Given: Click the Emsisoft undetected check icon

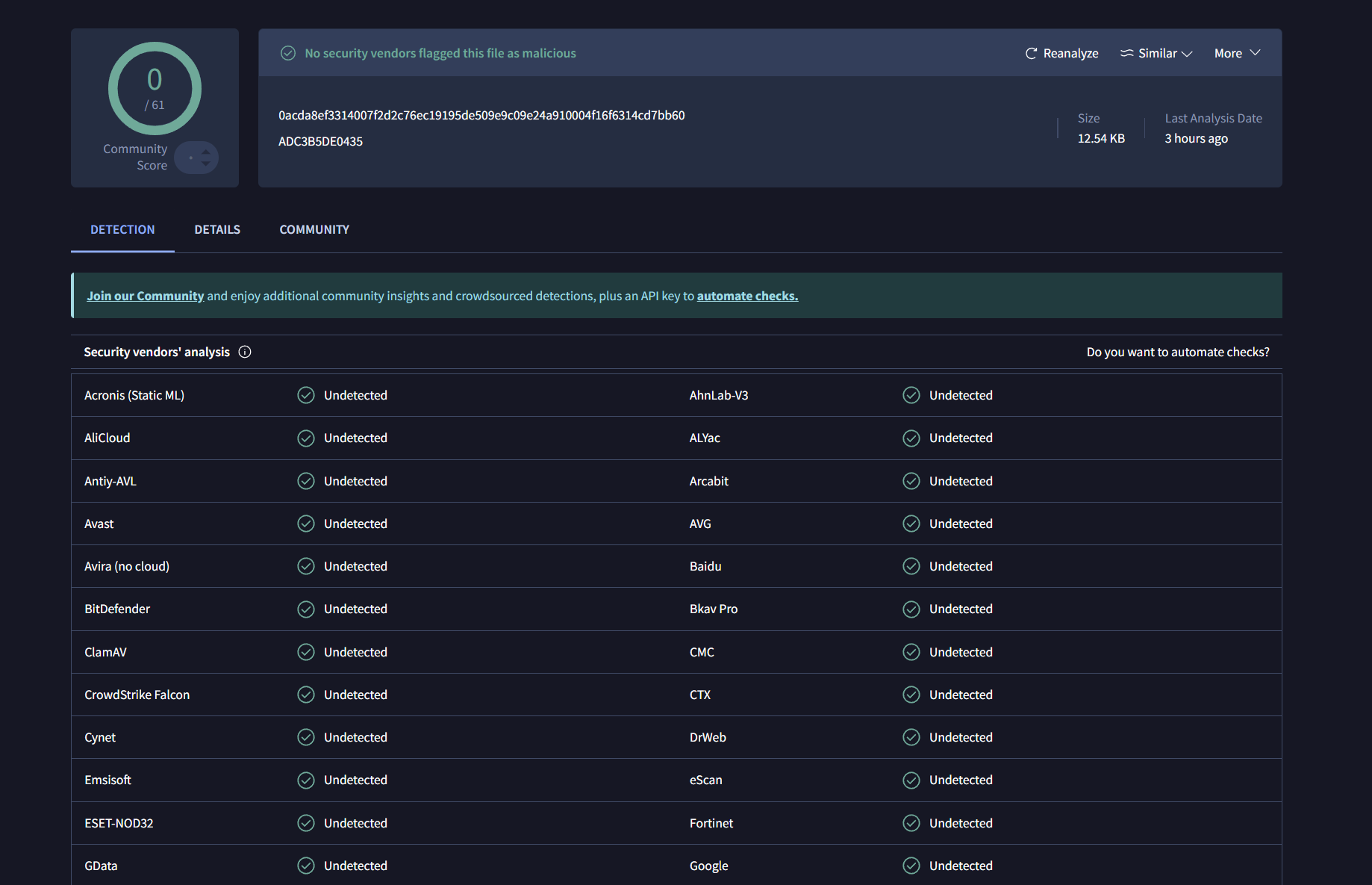Looking at the screenshot, I should pyautogui.click(x=306, y=780).
